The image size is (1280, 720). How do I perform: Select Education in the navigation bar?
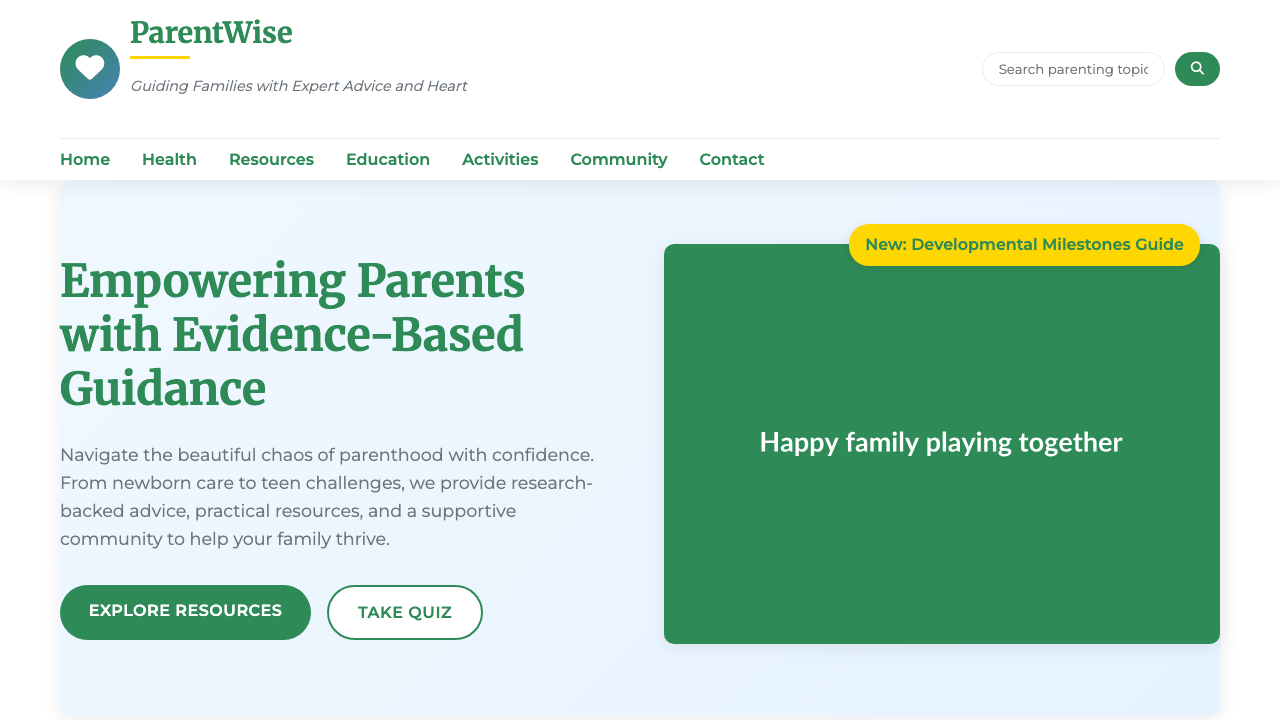388,159
